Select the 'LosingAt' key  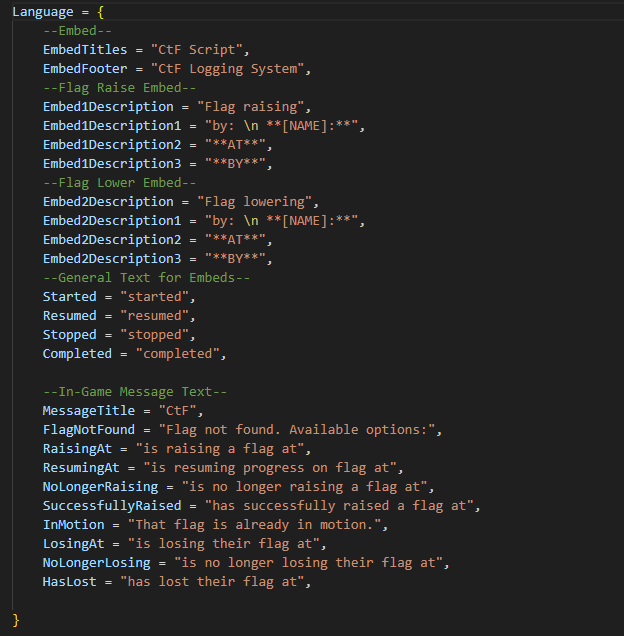pos(73,544)
